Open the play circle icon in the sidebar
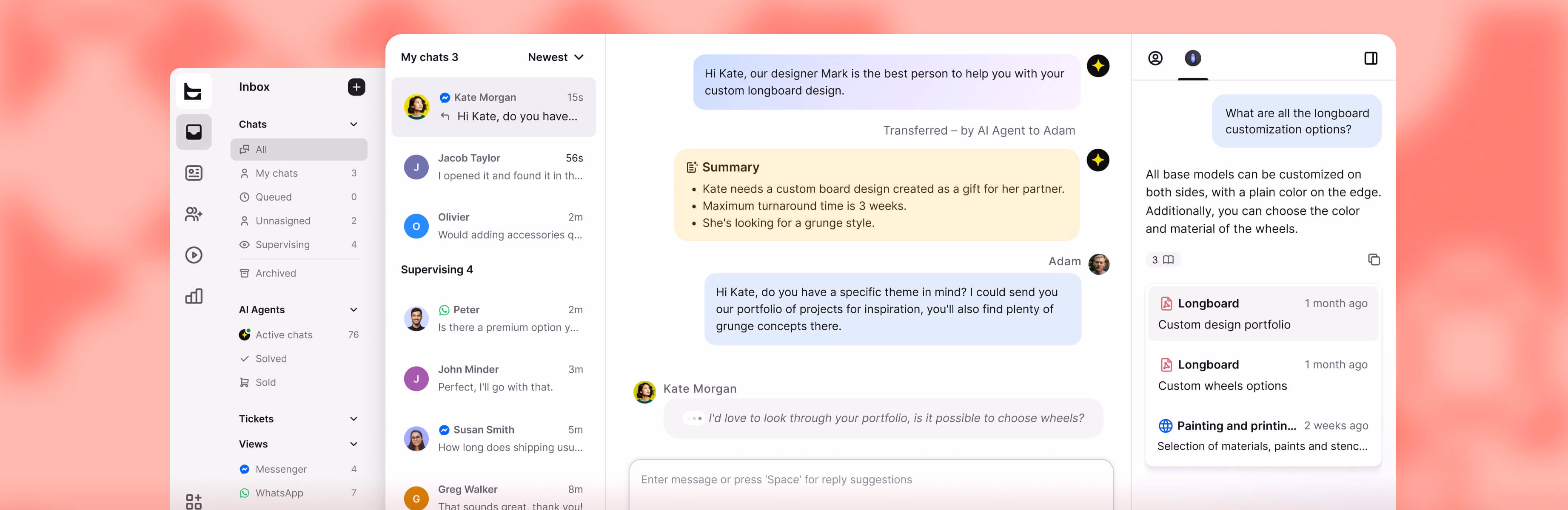Screen dimensions: 1568x510 coord(194,255)
